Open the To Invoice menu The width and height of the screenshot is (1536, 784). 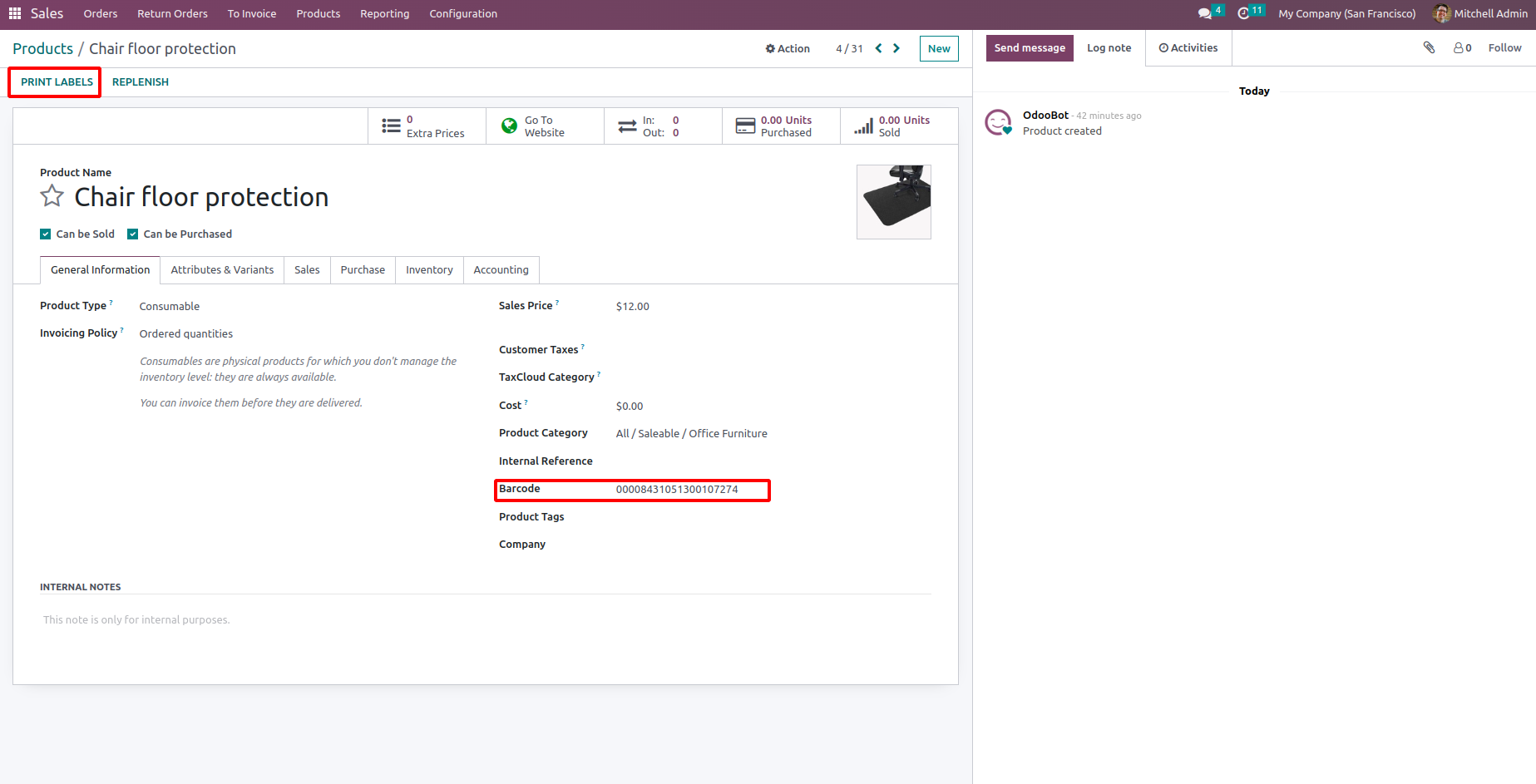252,13
